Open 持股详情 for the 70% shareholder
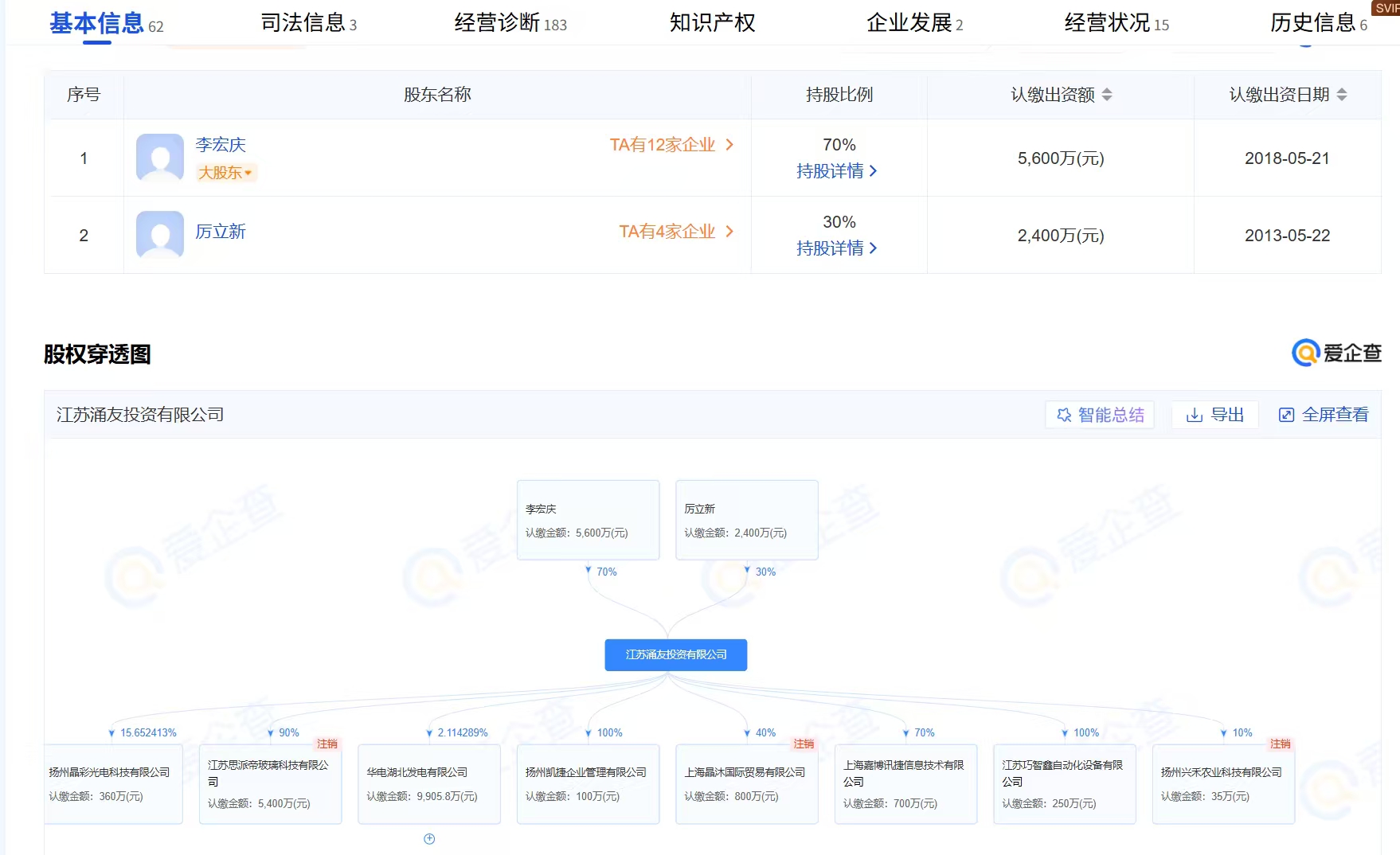The image size is (1400, 855). 837,171
